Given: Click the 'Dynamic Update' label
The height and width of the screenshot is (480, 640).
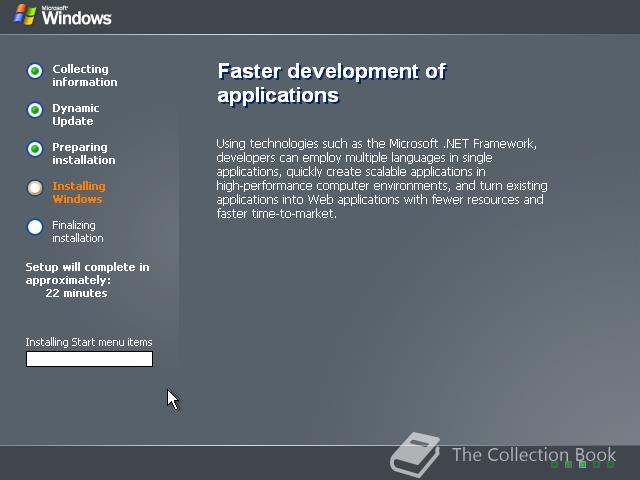Looking at the screenshot, I should point(76,115).
